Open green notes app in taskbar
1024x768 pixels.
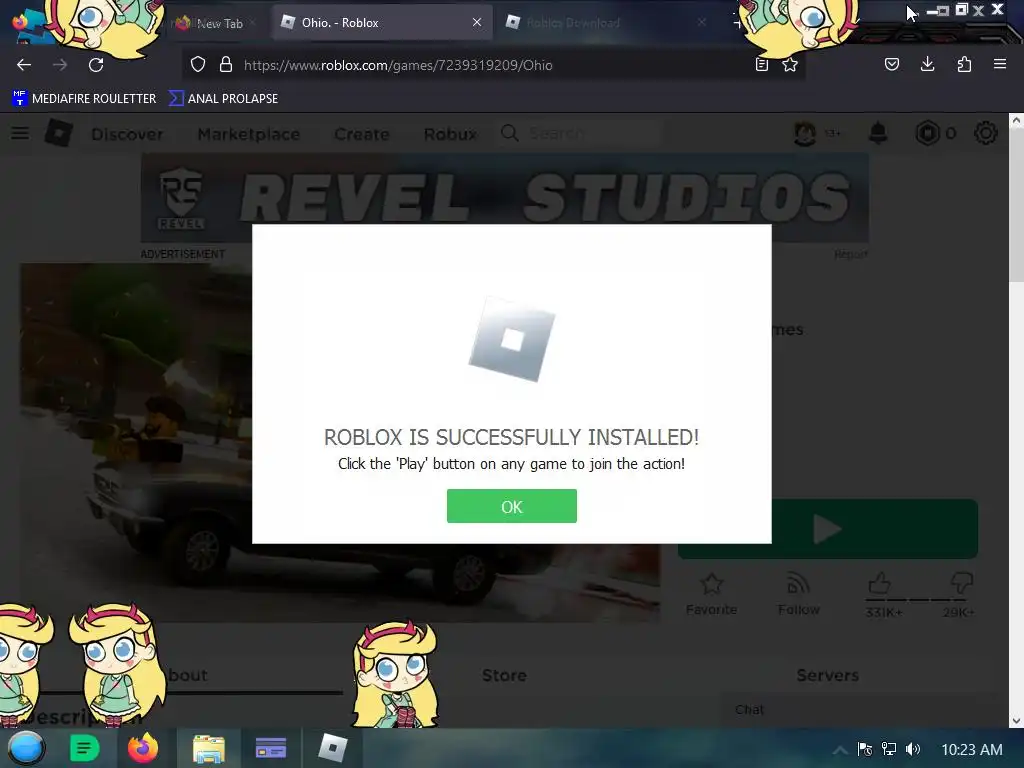(84, 748)
